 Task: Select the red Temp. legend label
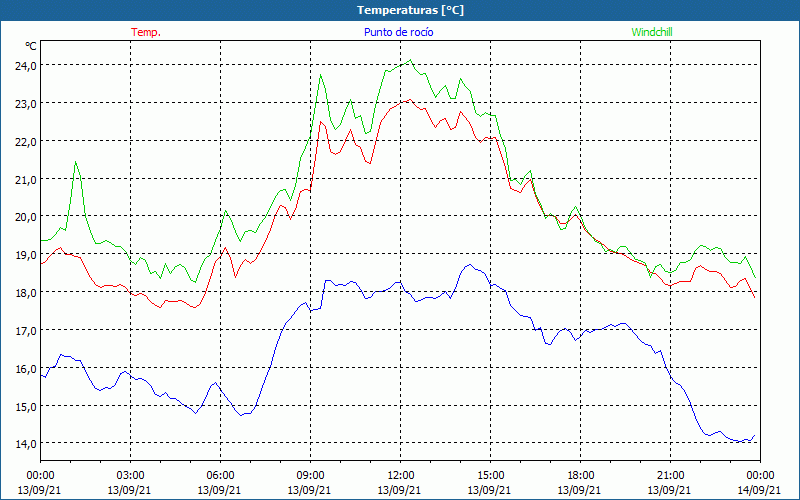coord(146,32)
